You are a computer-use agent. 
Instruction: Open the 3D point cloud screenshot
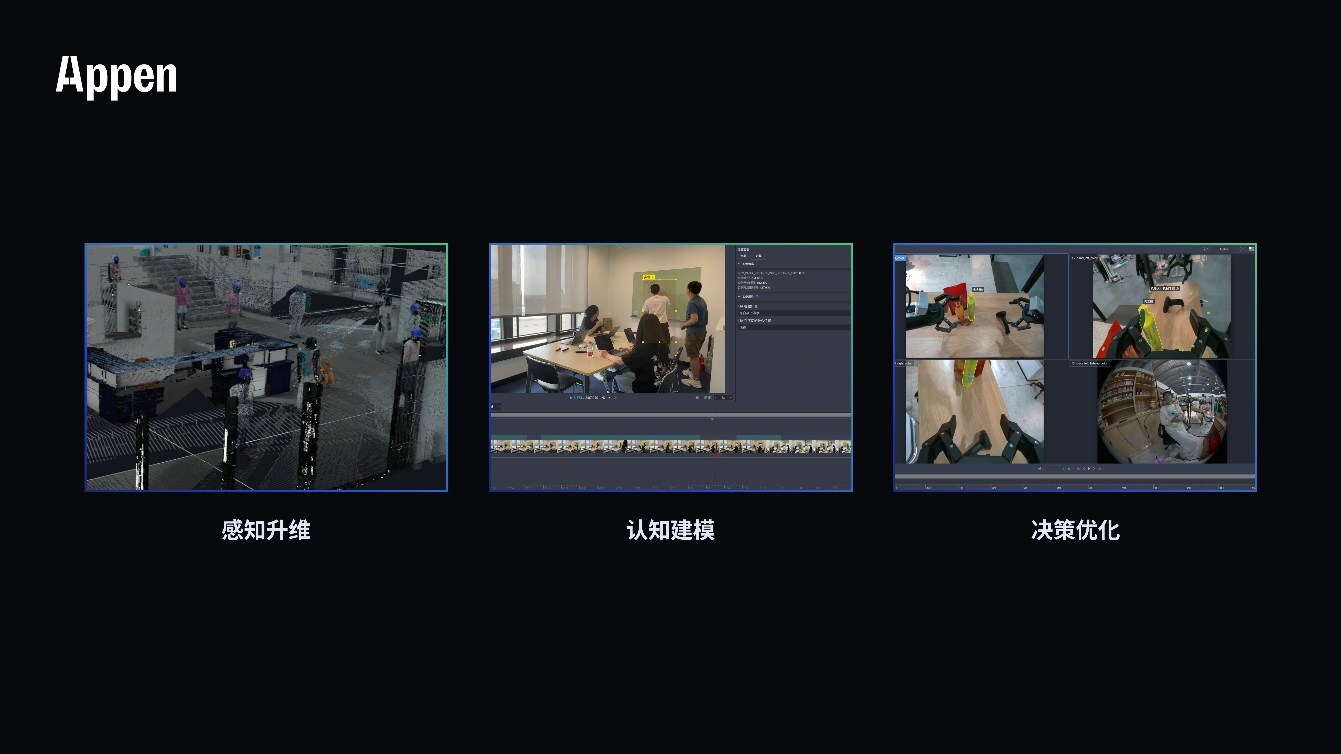click(266, 367)
